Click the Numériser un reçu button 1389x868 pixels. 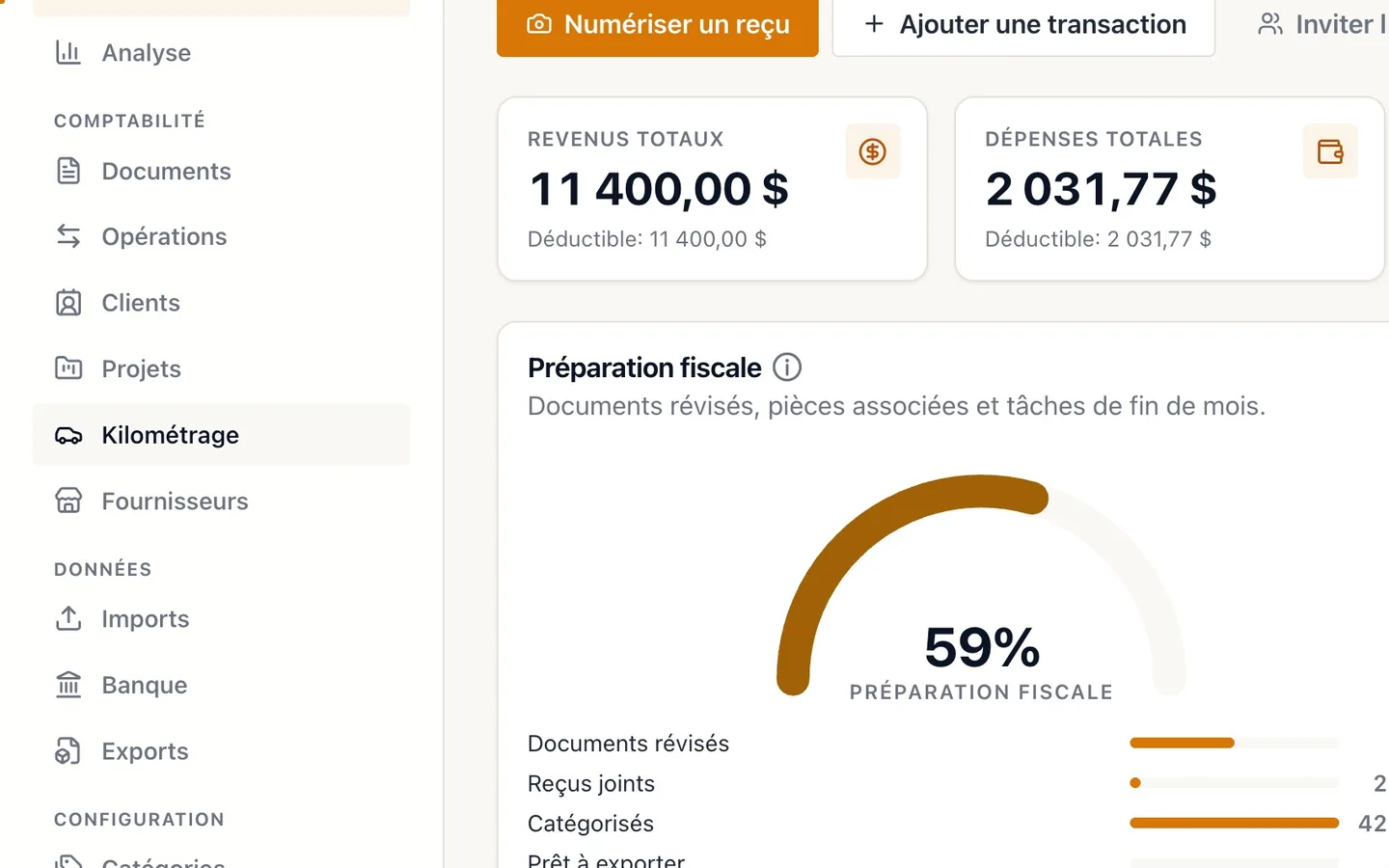pos(658,26)
